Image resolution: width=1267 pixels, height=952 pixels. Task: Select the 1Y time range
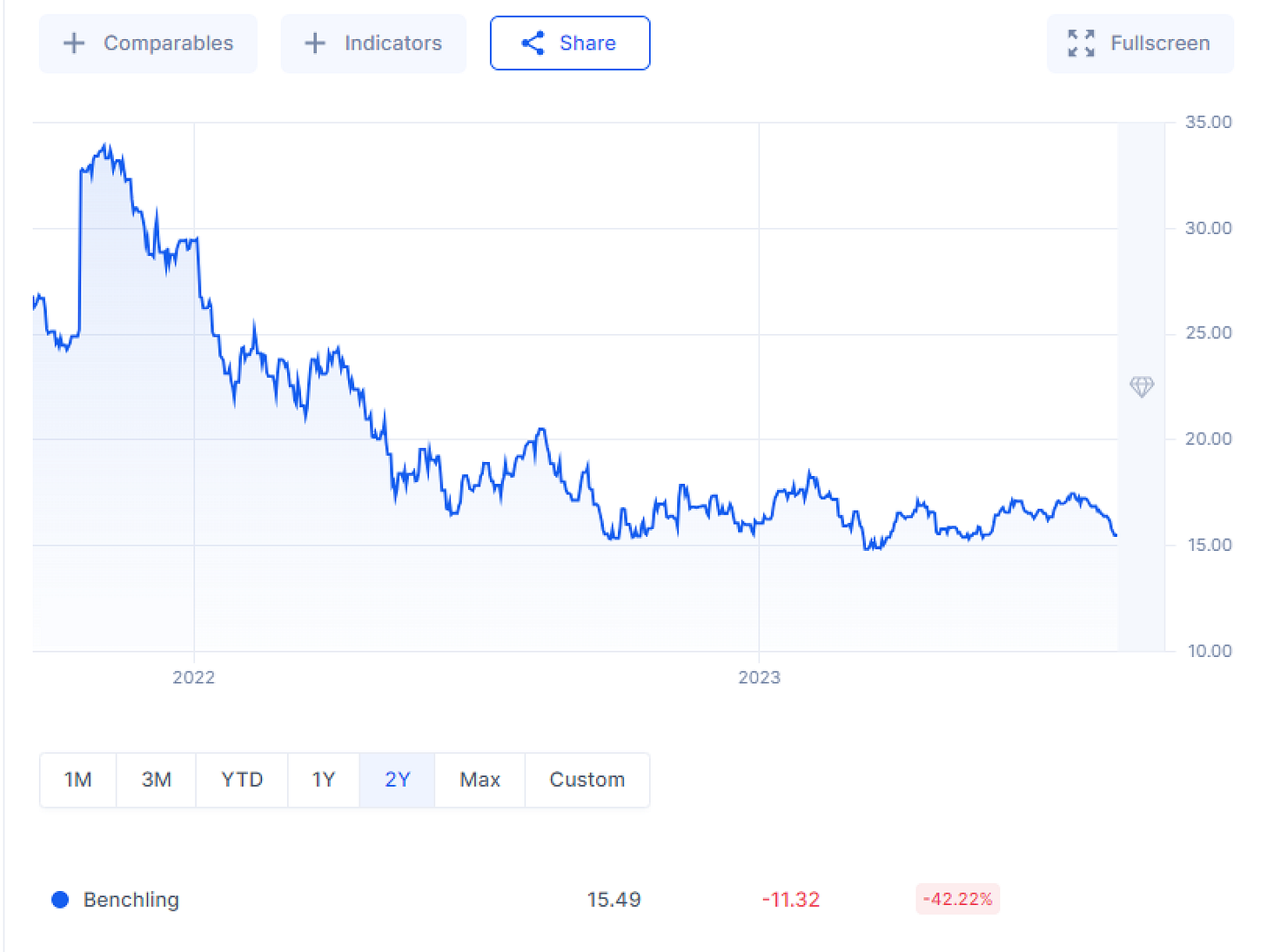[x=324, y=780]
